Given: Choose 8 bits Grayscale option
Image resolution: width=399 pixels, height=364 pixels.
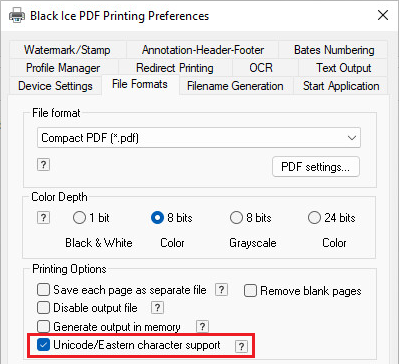Looking at the screenshot, I should coord(236,218).
